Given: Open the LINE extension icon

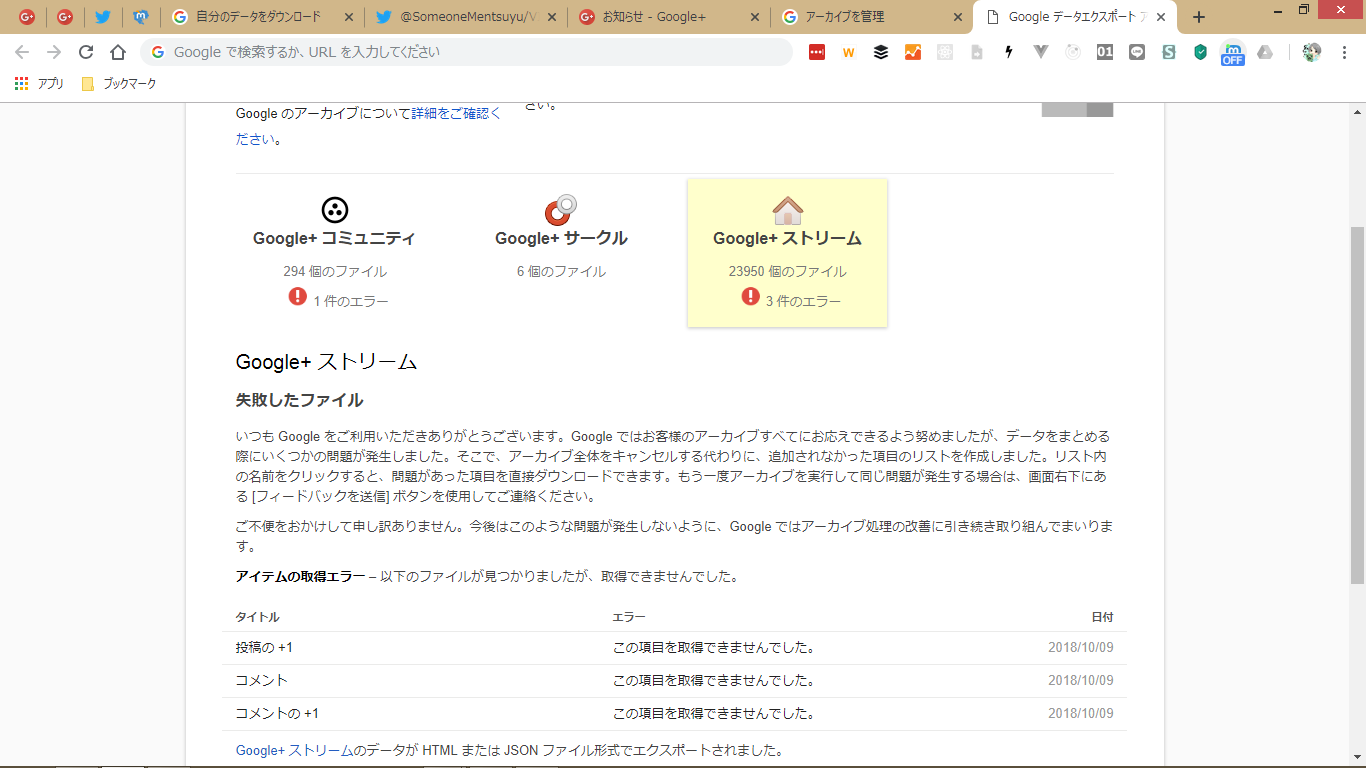Looking at the screenshot, I should [1136, 53].
